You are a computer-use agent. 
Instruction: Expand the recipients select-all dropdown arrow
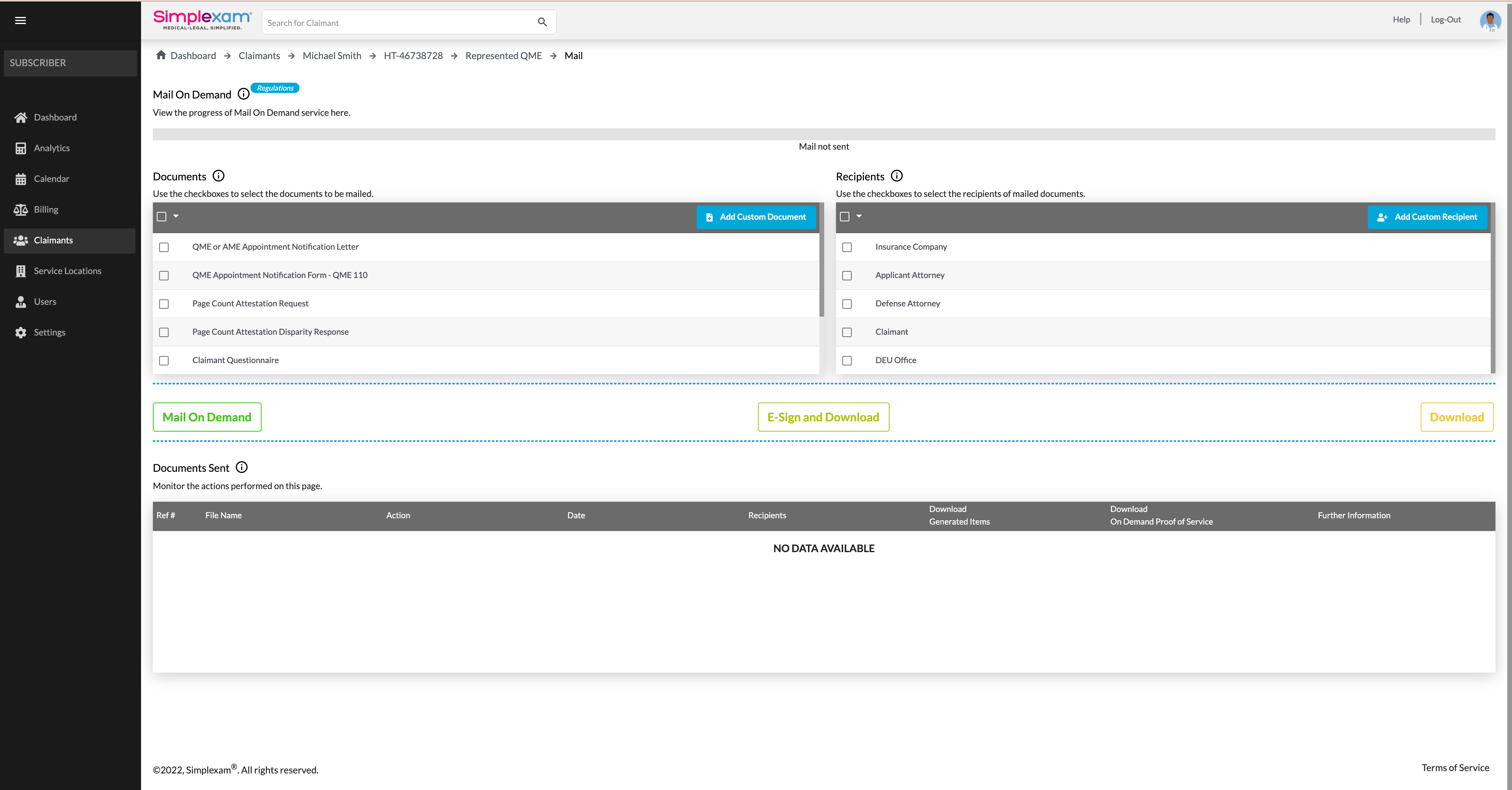[x=859, y=216]
